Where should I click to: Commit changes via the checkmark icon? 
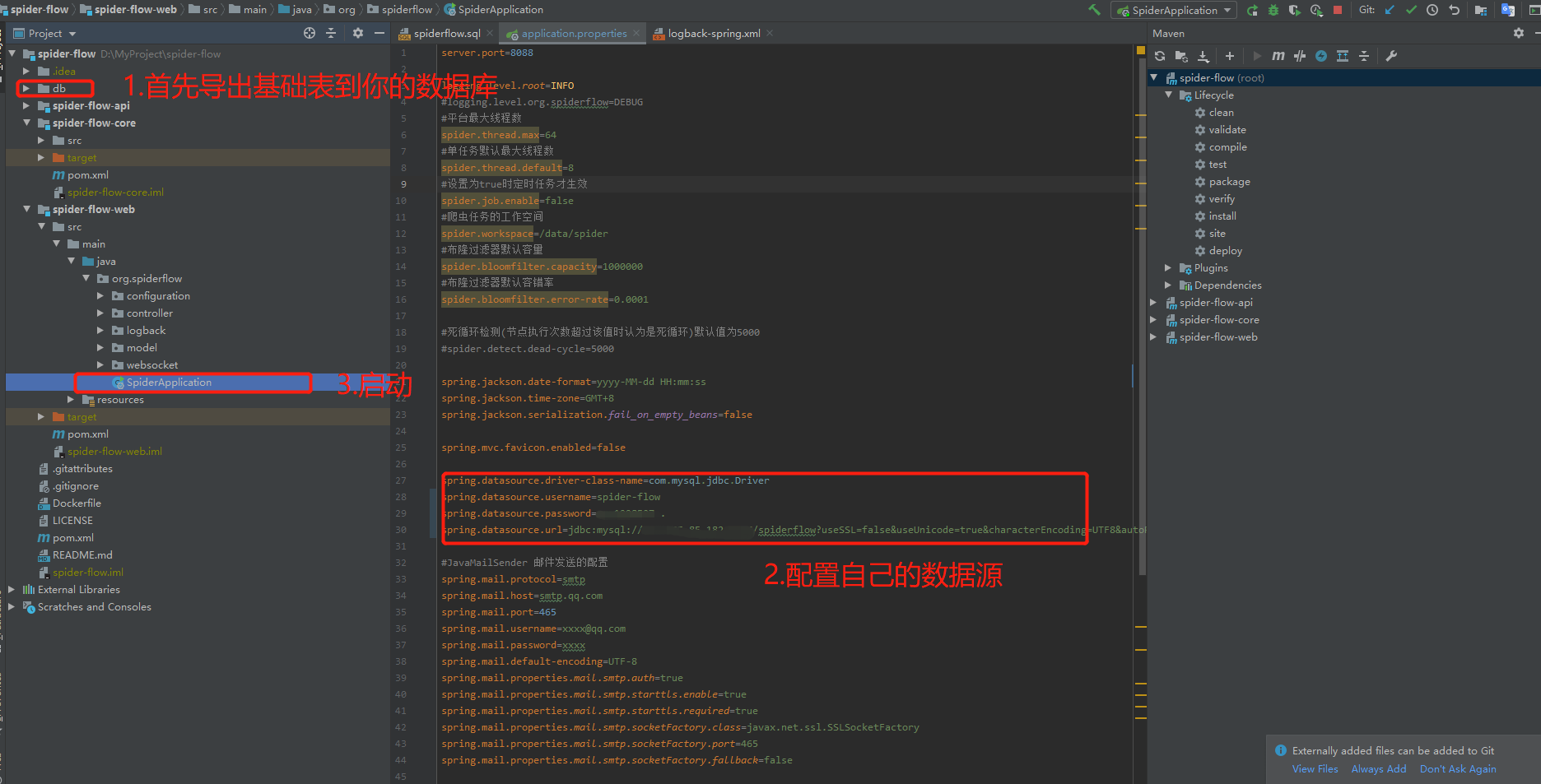coord(1411,9)
